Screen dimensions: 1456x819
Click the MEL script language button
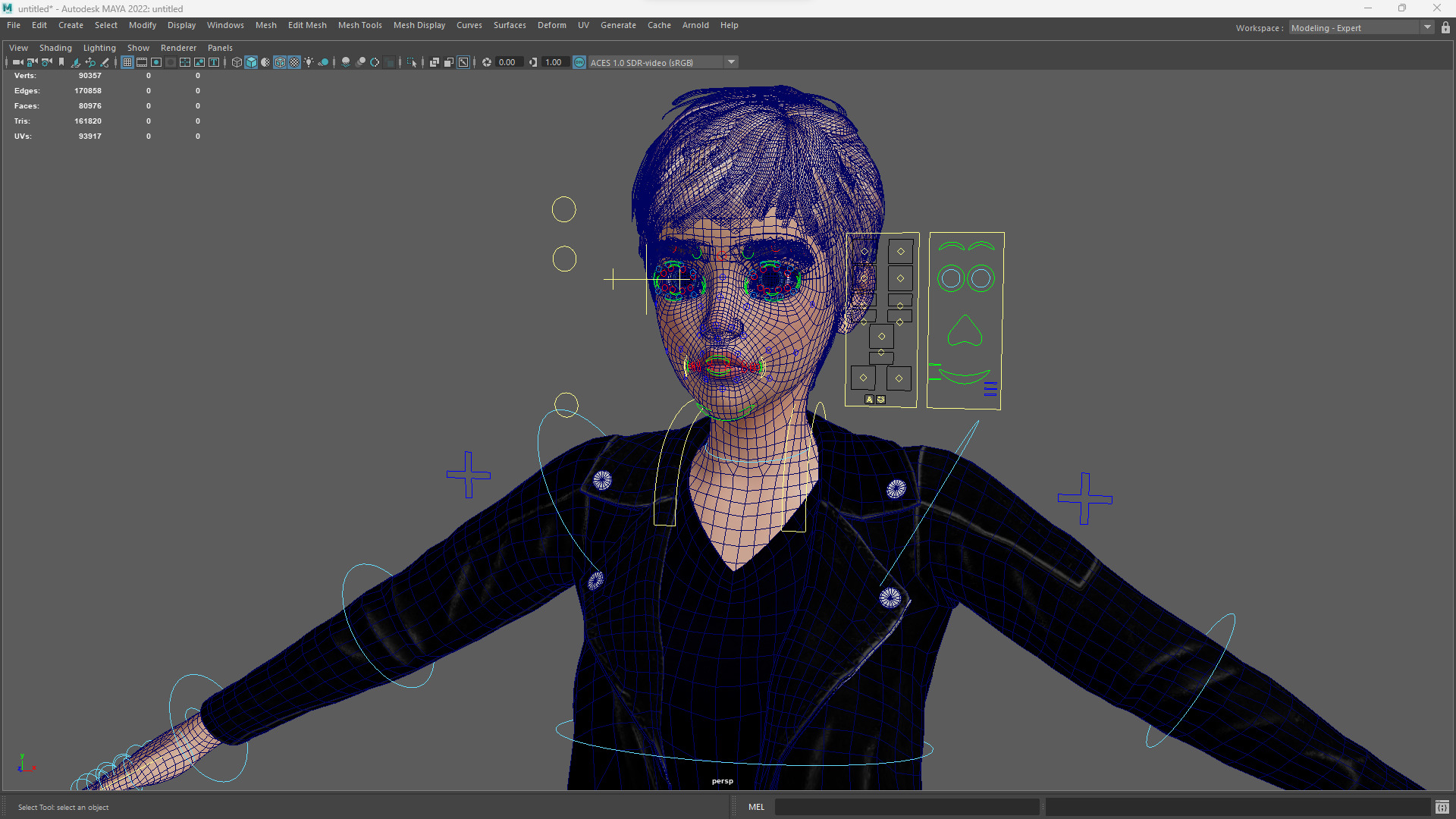point(756,807)
